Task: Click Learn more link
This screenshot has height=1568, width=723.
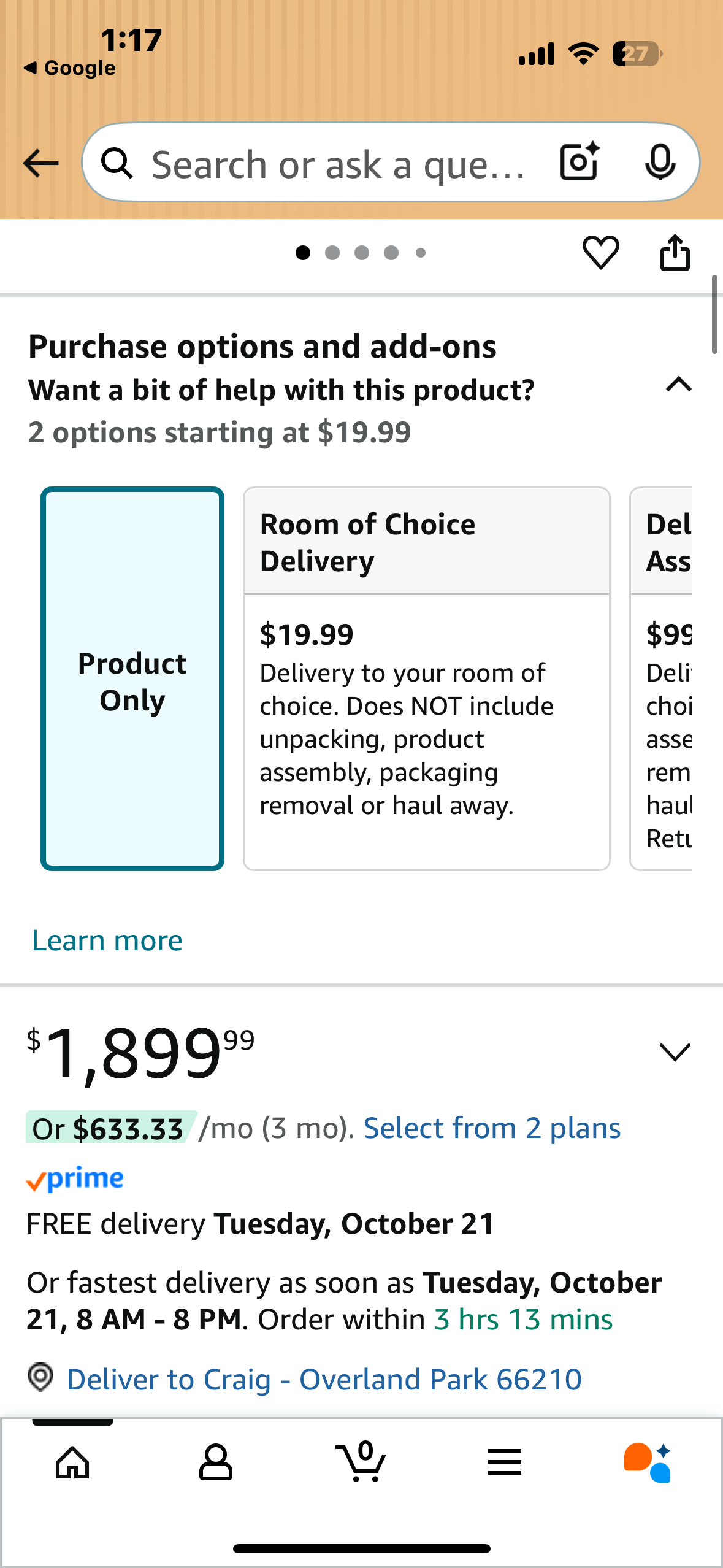Action: pyautogui.click(x=107, y=940)
